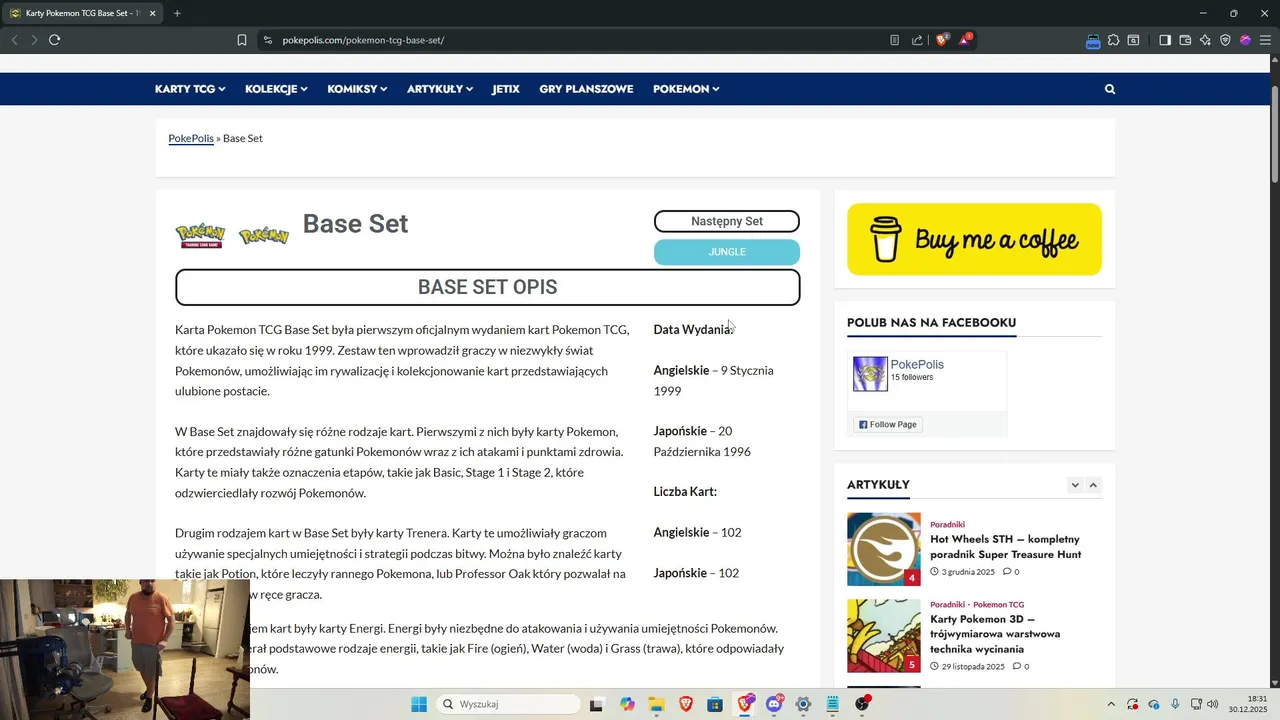Show hidden system tray icons
Image resolution: width=1280 pixels, height=720 pixels.
coord(1111,704)
